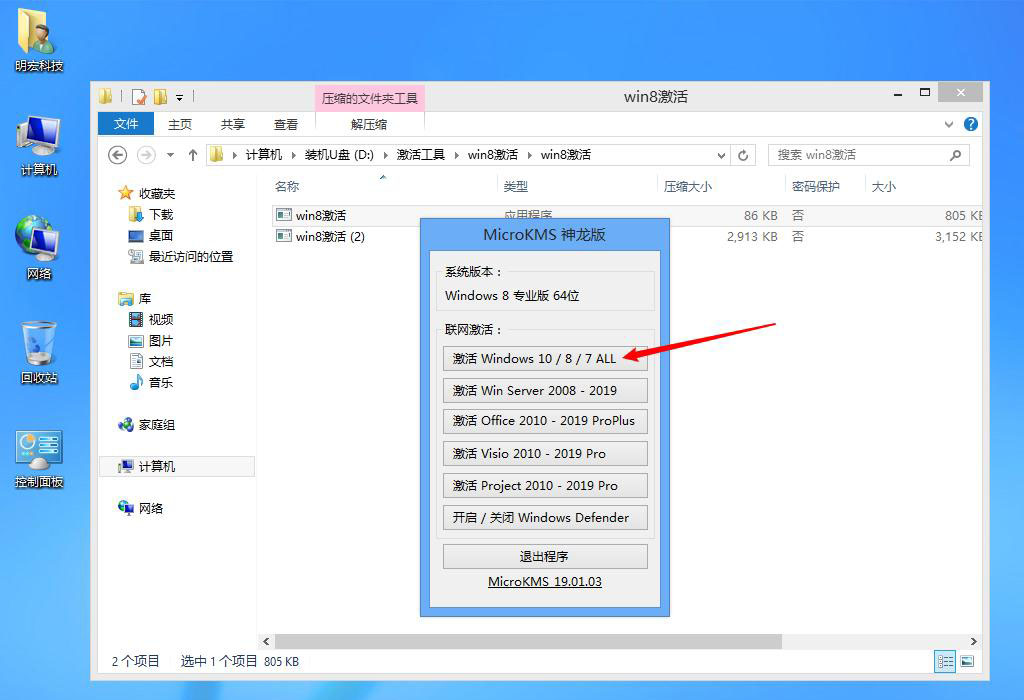Click 激活 Office 2010 - 2019 ProPlus button
The width and height of the screenshot is (1024, 700).
click(545, 421)
